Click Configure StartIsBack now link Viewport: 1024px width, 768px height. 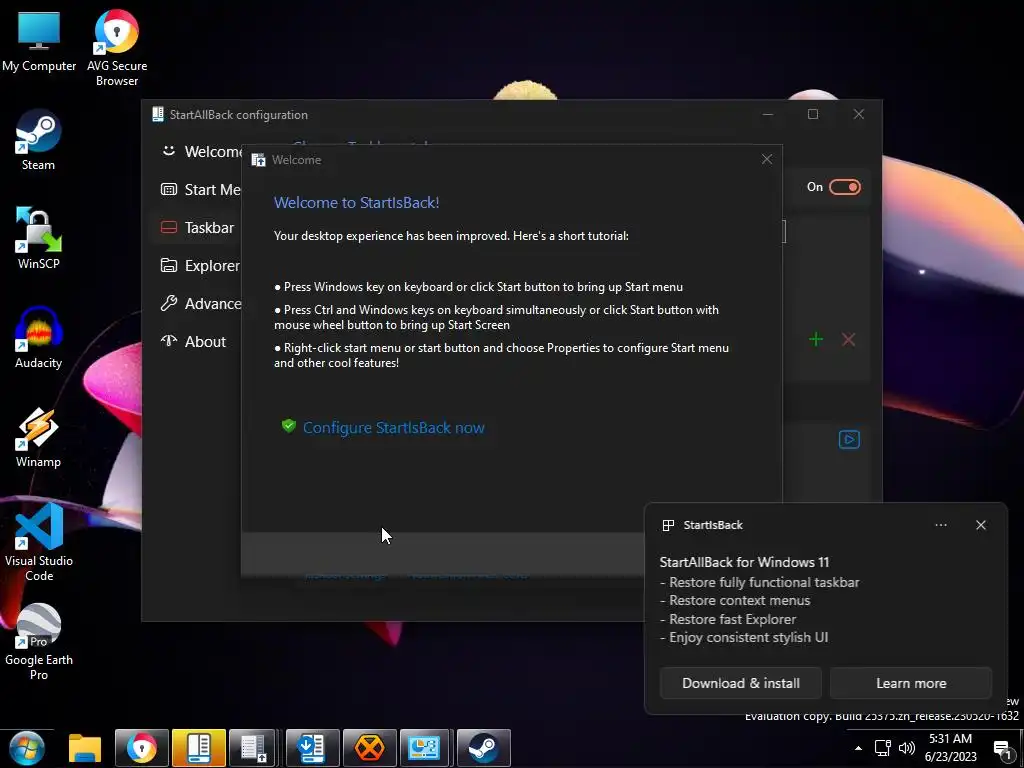(x=393, y=428)
